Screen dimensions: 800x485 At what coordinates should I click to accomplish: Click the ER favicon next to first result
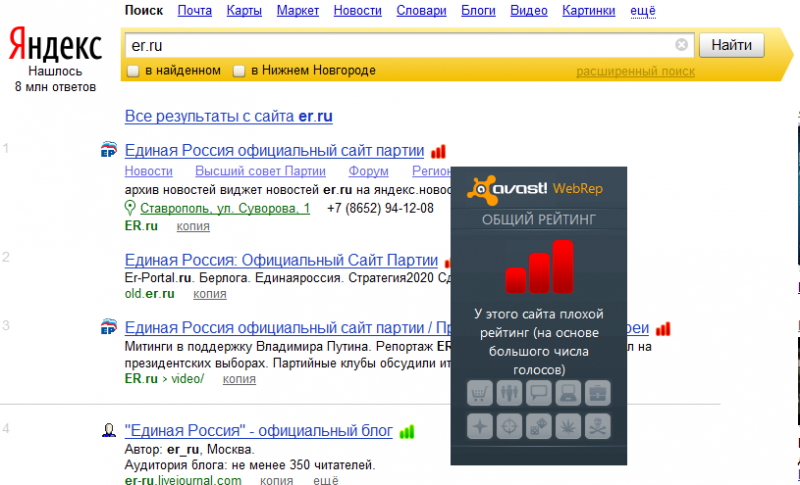click(108, 149)
